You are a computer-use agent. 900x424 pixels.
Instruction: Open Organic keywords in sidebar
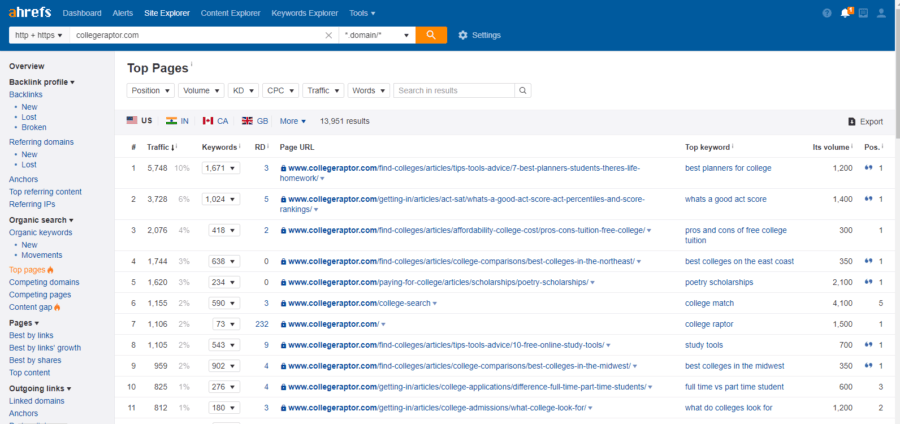click(41, 232)
